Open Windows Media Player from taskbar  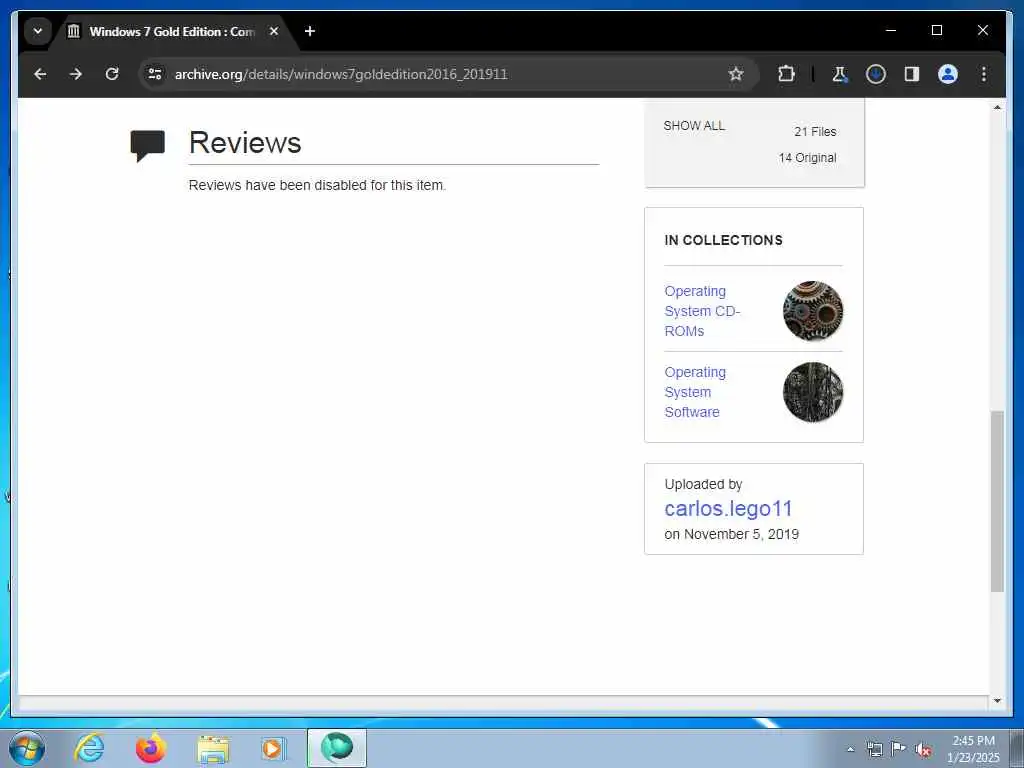pyautogui.click(x=273, y=748)
